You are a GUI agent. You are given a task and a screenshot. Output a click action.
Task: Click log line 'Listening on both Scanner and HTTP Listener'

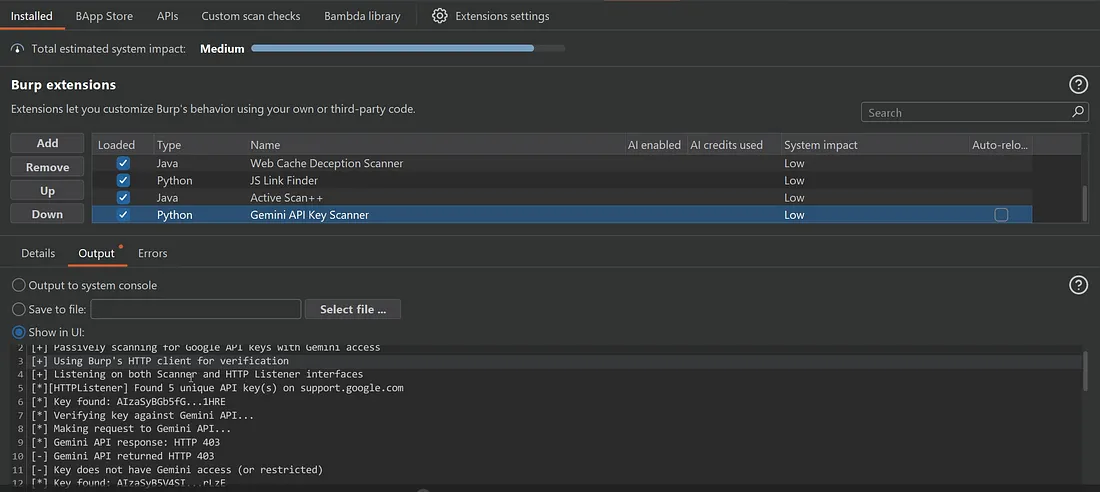point(197,374)
